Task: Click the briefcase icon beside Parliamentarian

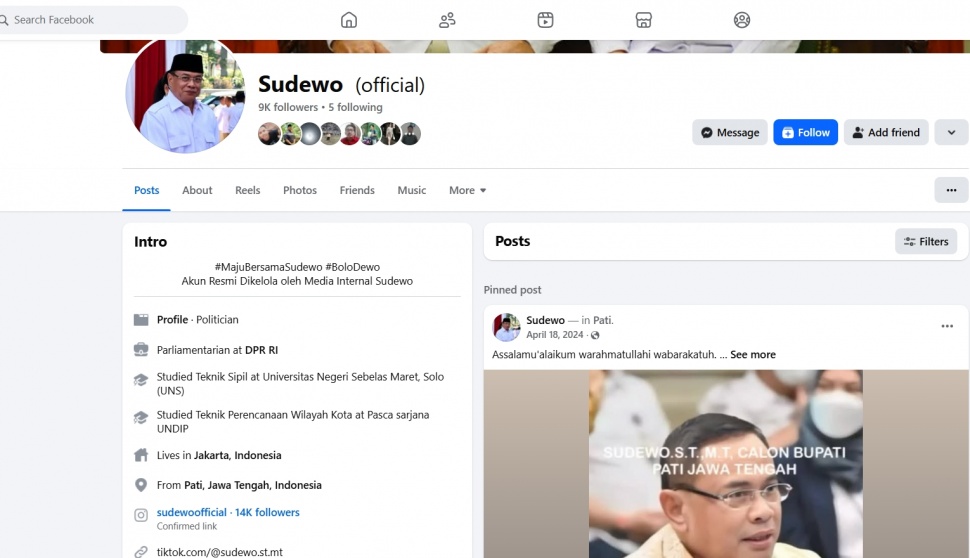Action: tap(141, 350)
